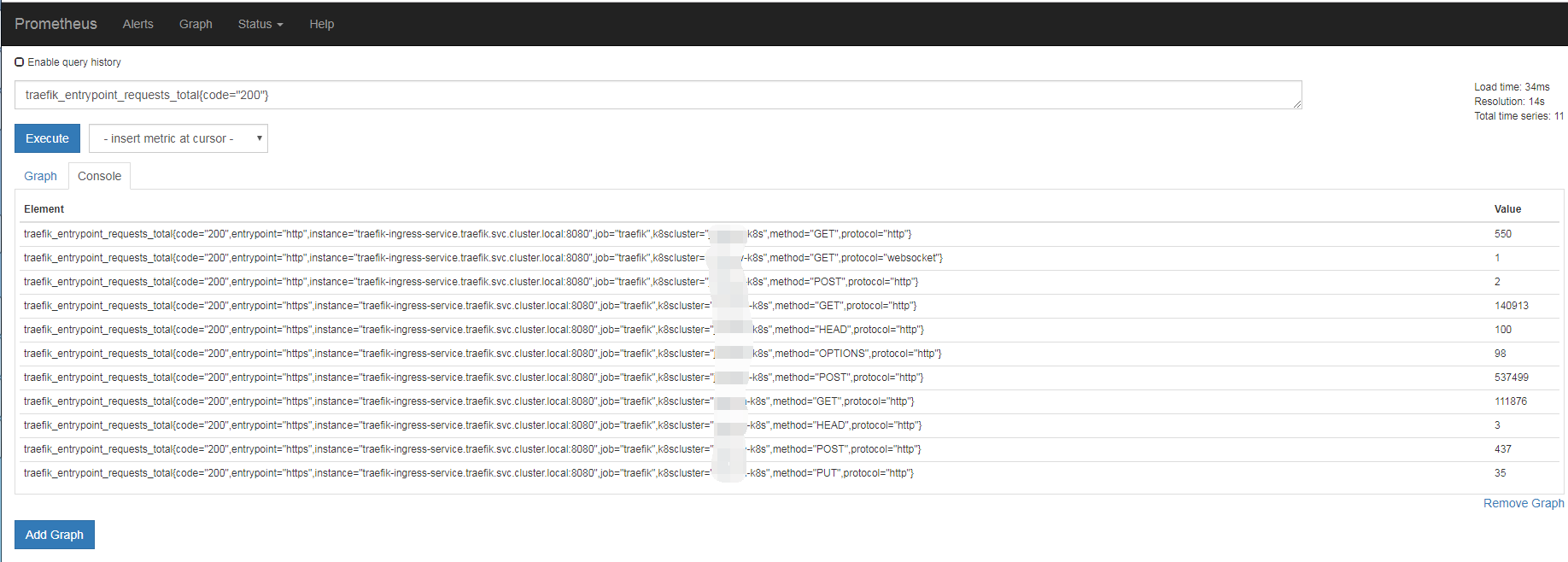Click the Prometheus brand logo link
Viewport: 1568px width, 562px height.
pos(56,24)
